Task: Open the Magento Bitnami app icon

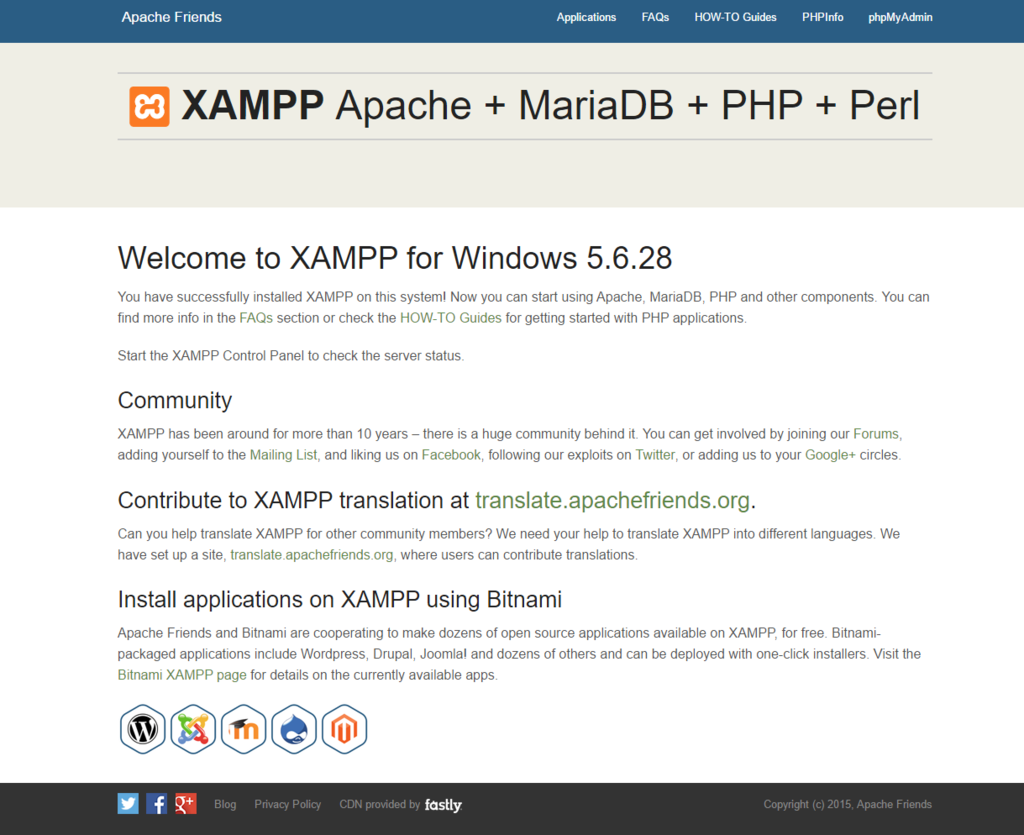Action: click(x=344, y=729)
